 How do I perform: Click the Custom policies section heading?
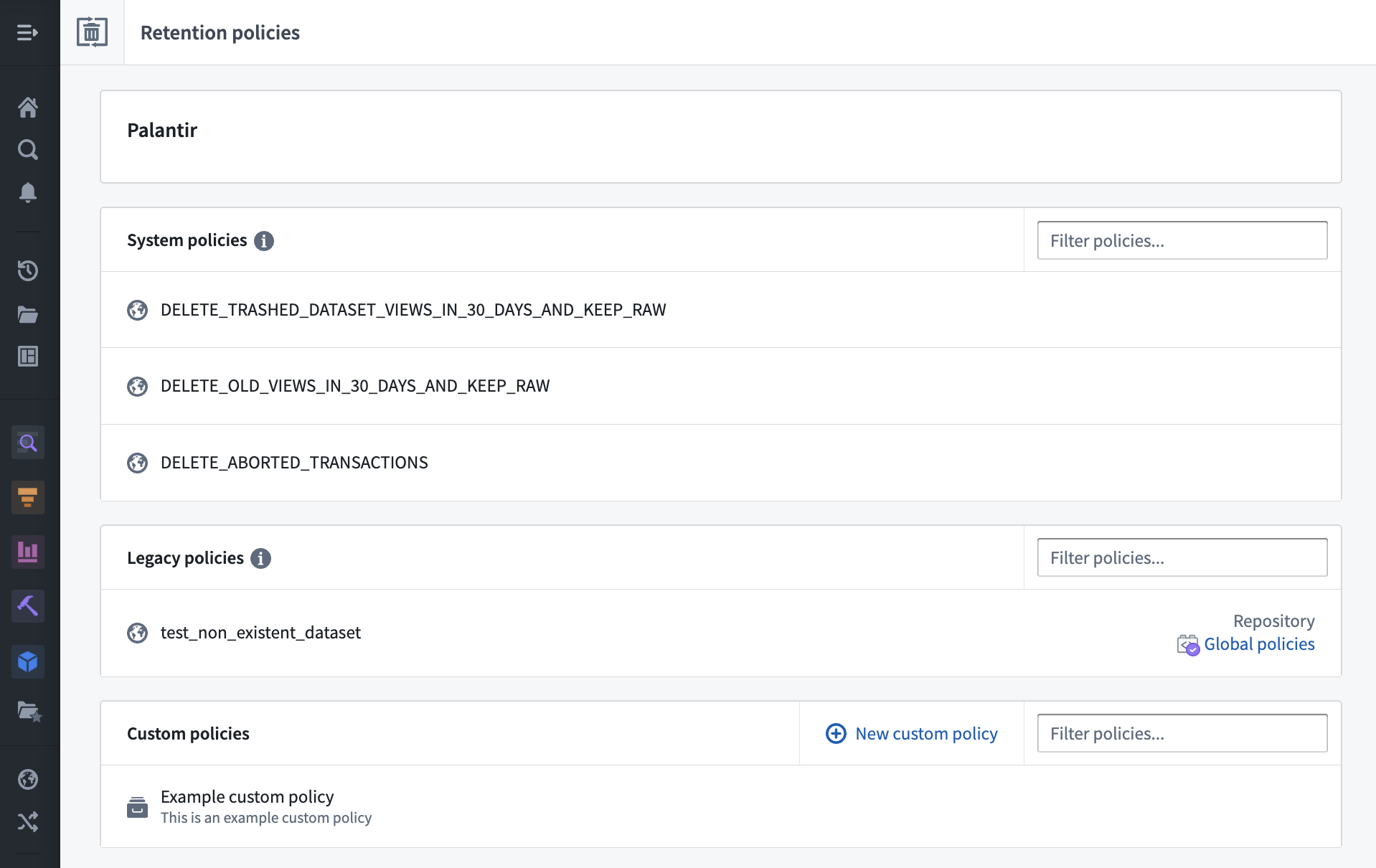[188, 733]
